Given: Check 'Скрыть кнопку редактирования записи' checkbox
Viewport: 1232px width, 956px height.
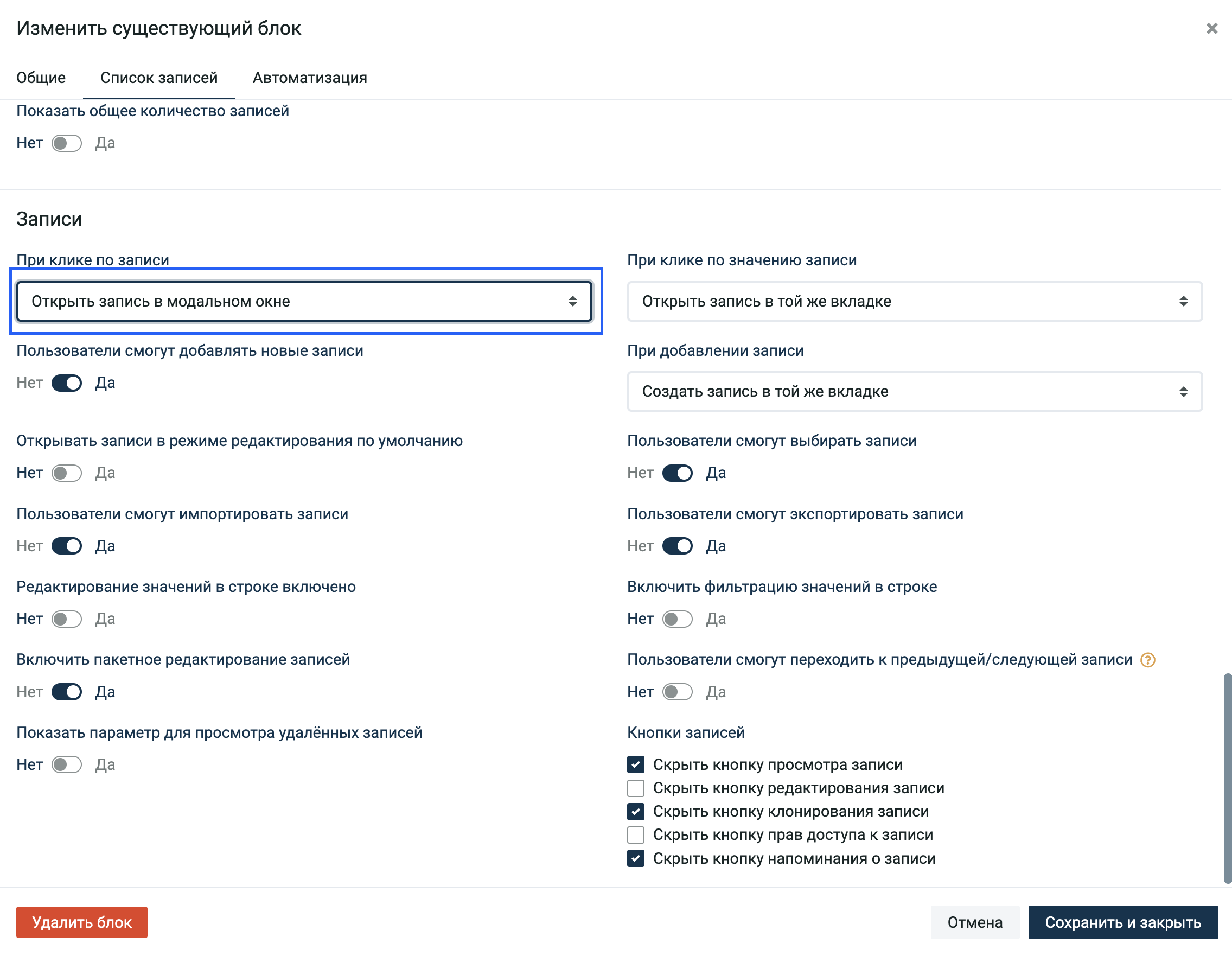Looking at the screenshot, I should [x=636, y=788].
